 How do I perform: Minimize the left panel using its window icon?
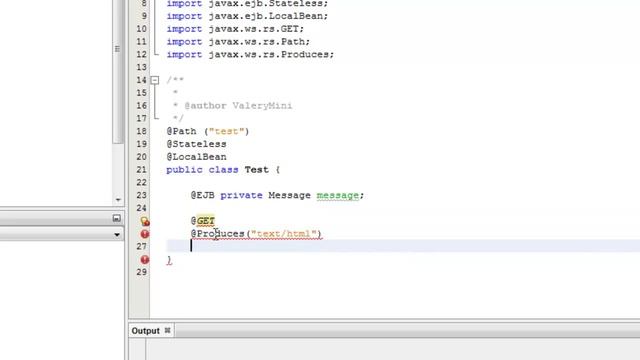(x=116, y=218)
